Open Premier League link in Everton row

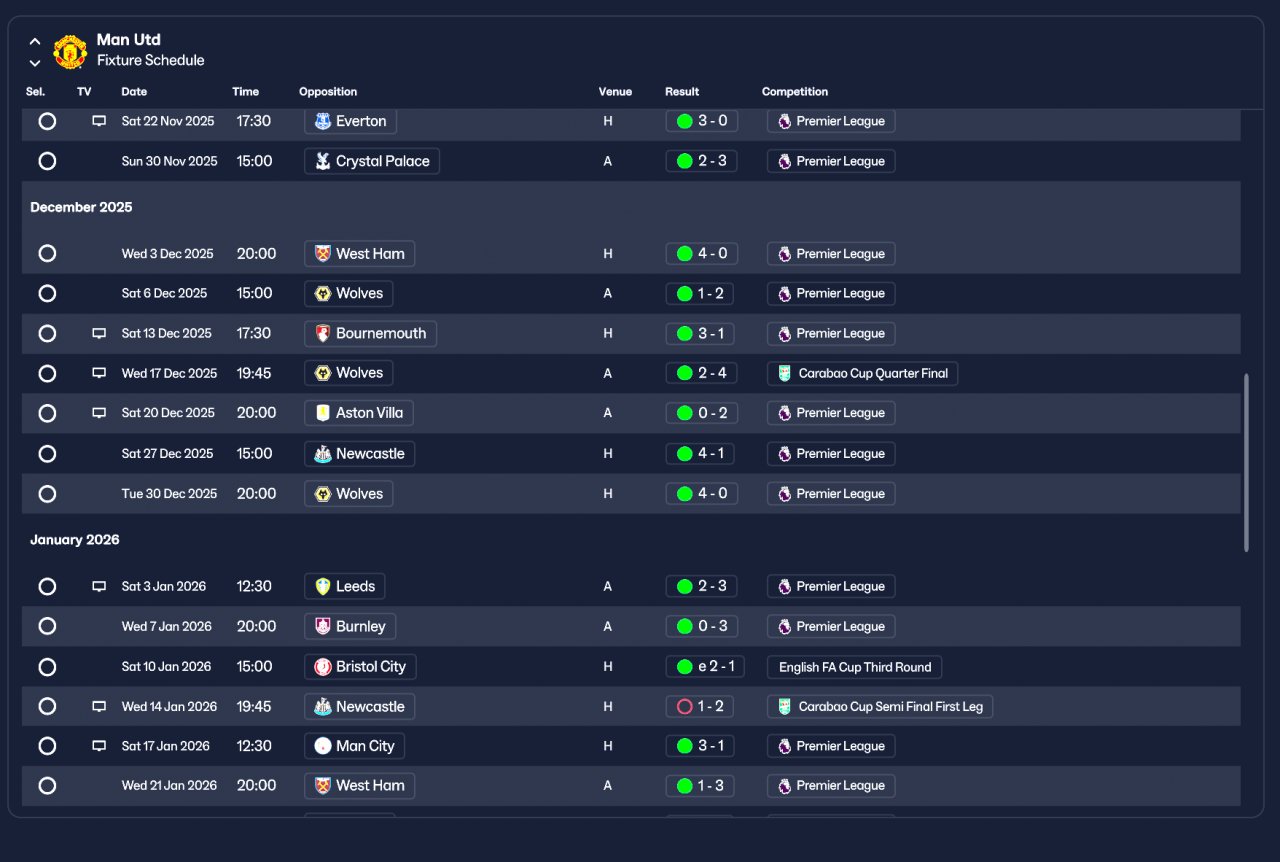pyautogui.click(x=831, y=121)
